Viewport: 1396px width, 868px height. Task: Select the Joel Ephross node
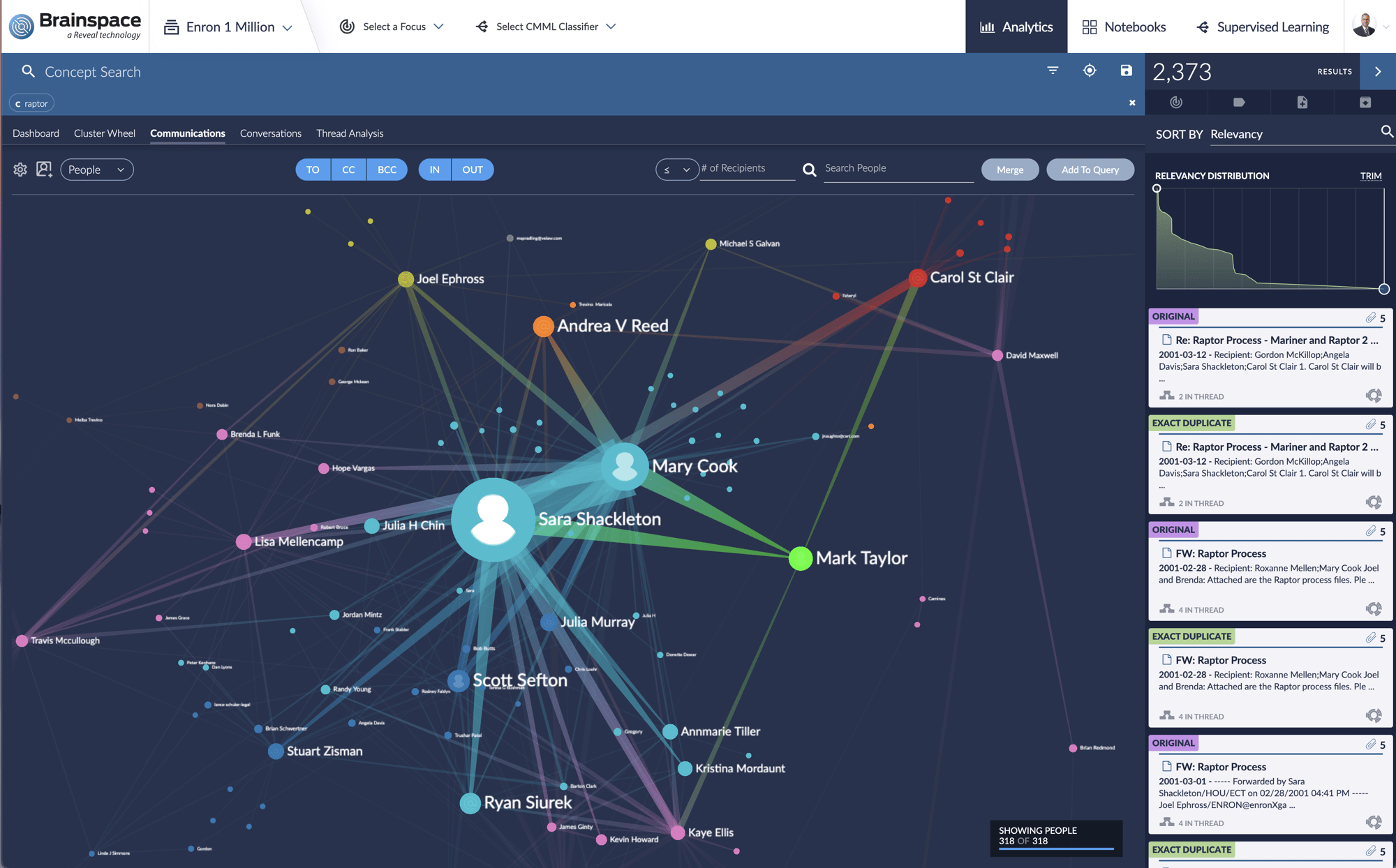tap(406, 279)
